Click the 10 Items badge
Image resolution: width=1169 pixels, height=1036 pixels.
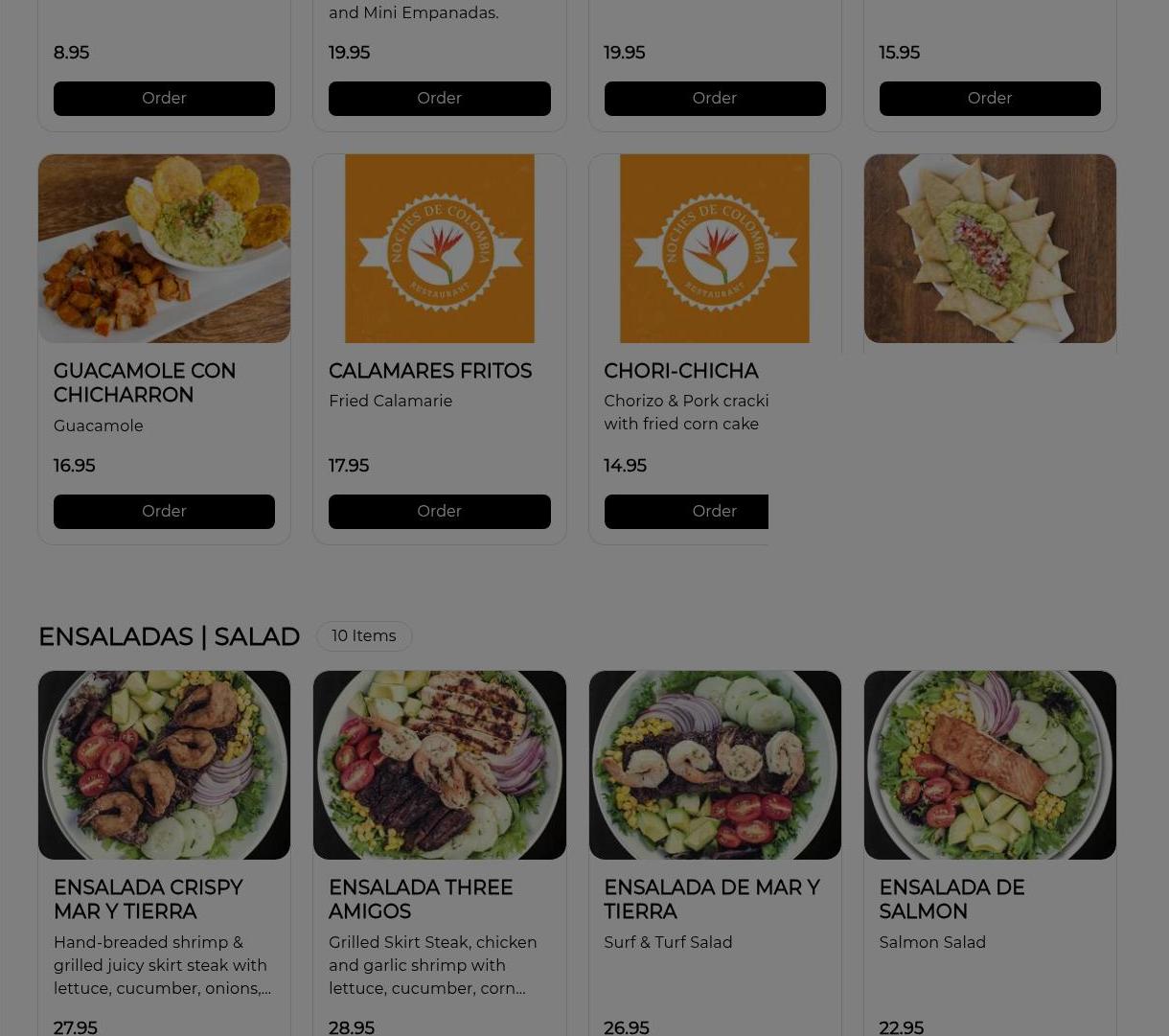pyautogui.click(x=364, y=636)
